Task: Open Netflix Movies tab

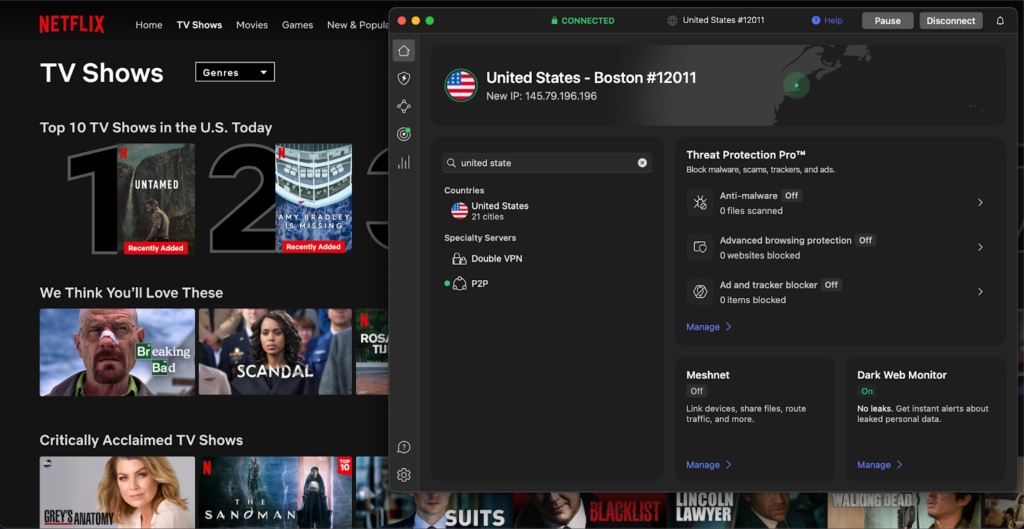Action: [252, 25]
